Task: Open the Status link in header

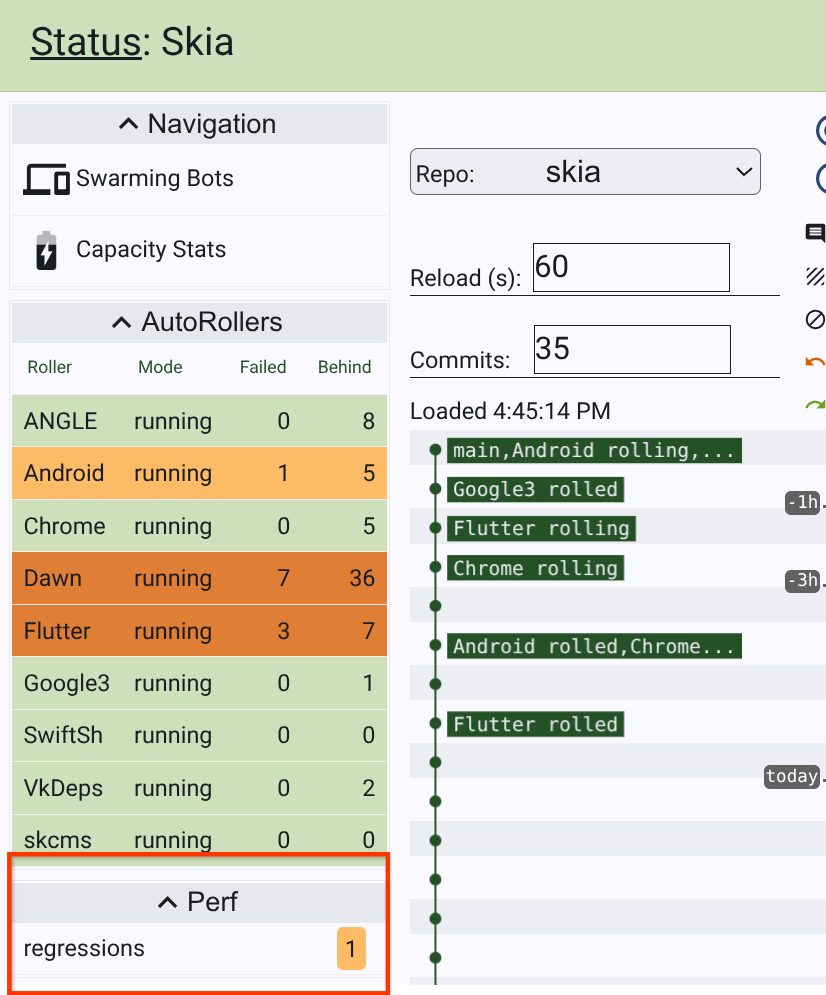Action: (x=86, y=42)
